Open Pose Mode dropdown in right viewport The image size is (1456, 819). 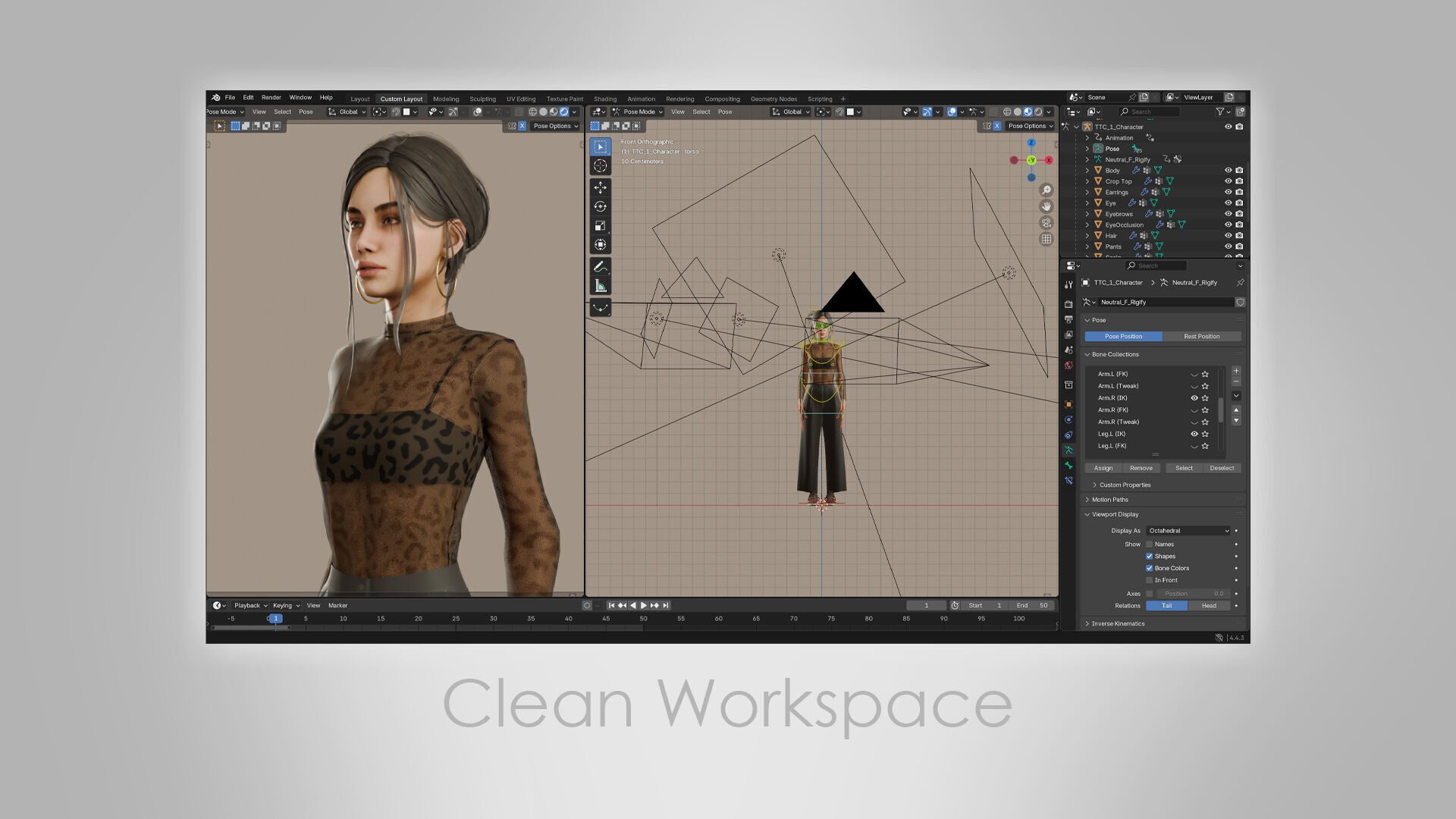click(637, 112)
